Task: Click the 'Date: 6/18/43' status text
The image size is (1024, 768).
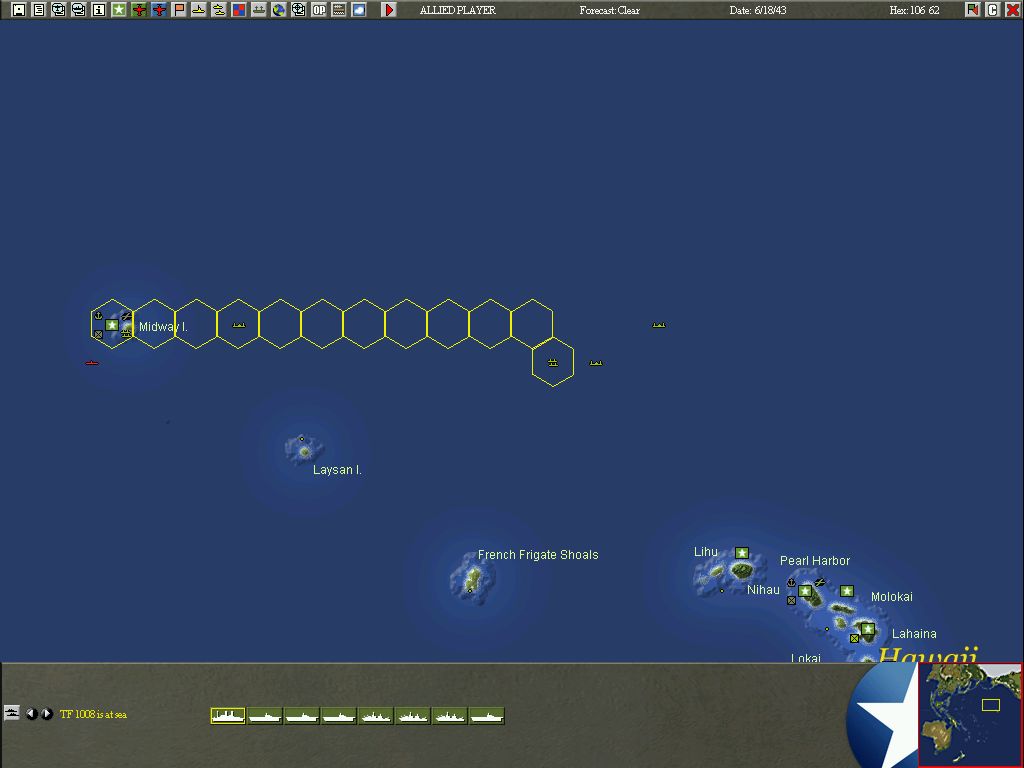Action: click(x=758, y=10)
